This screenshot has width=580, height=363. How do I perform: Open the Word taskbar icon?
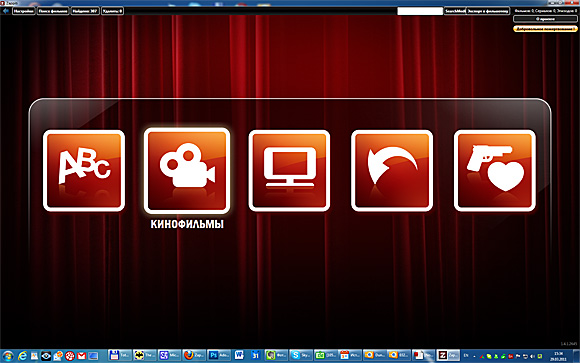click(239, 355)
